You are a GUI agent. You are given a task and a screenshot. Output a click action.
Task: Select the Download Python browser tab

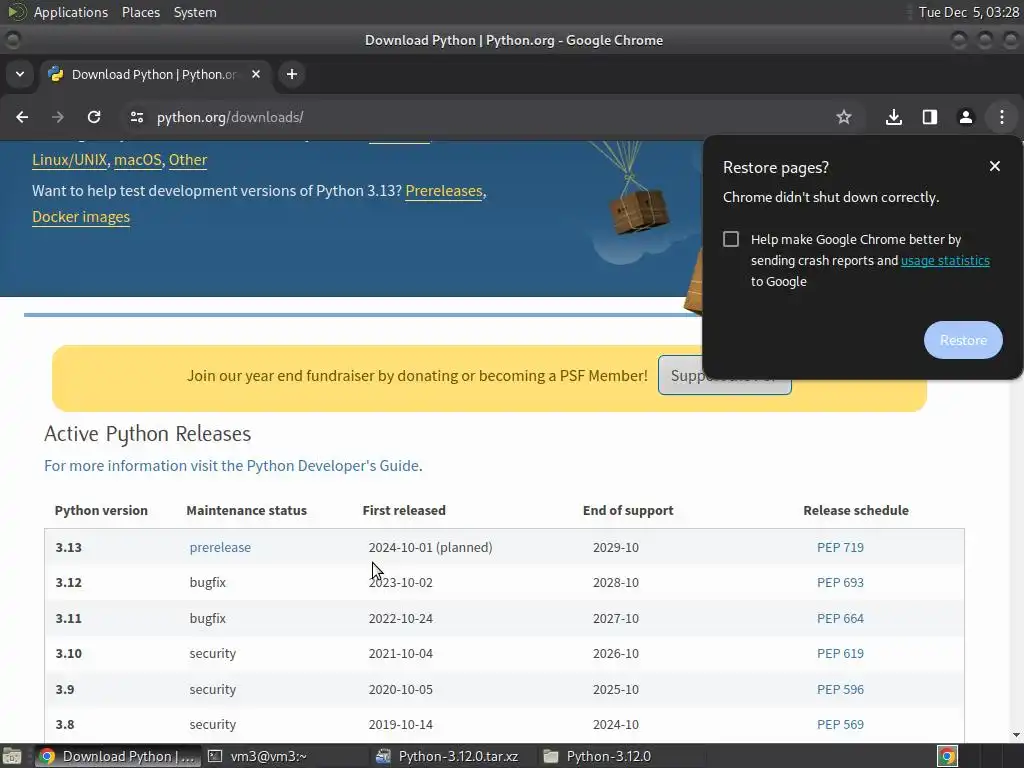(155, 74)
